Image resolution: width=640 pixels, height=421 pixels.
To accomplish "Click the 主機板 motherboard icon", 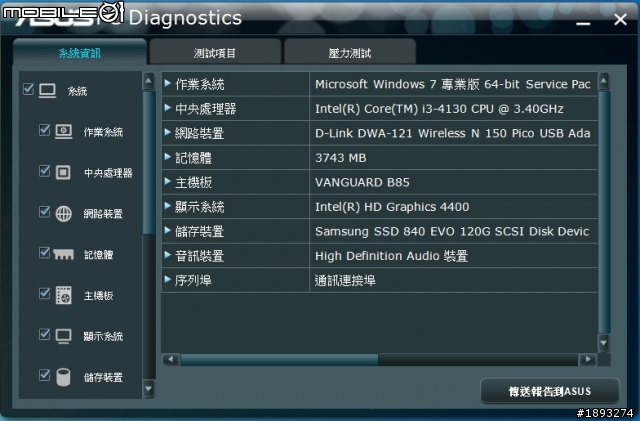I will pos(64,295).
